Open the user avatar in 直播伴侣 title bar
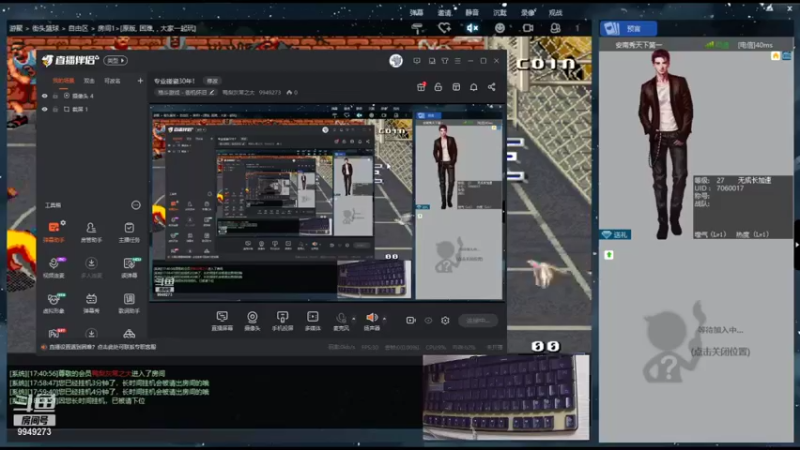The height and width of the screenshot is (450, 800). click(396, 61)
